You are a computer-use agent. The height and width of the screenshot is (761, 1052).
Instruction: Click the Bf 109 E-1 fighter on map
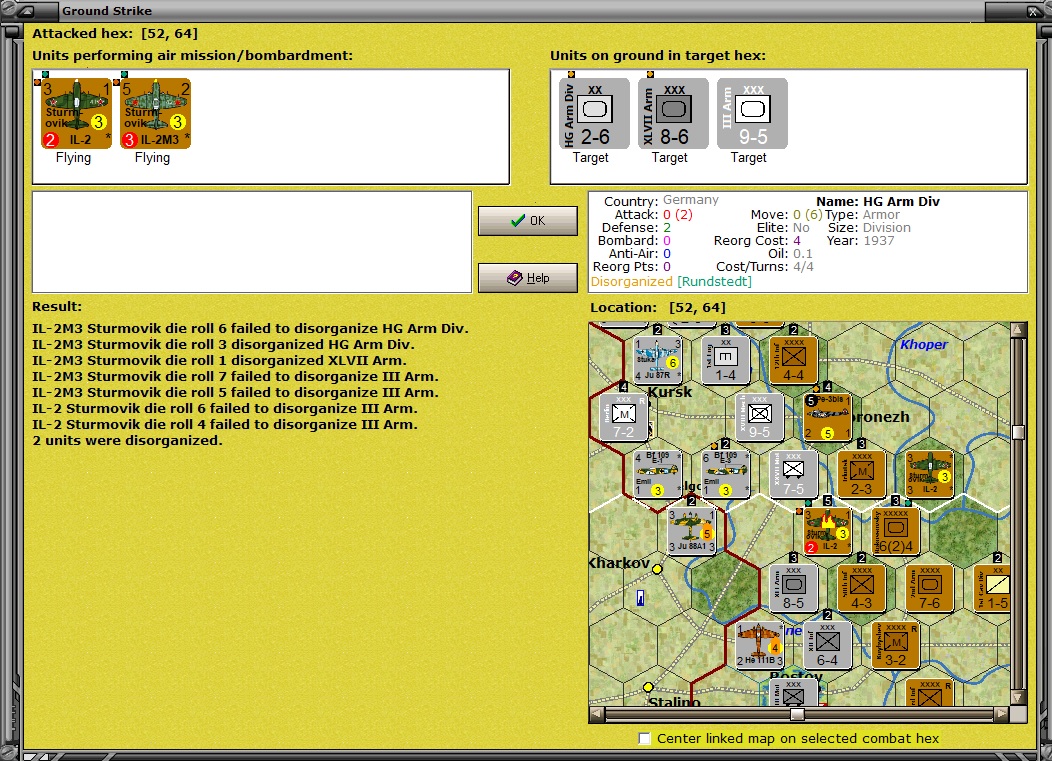pos(658,474)
